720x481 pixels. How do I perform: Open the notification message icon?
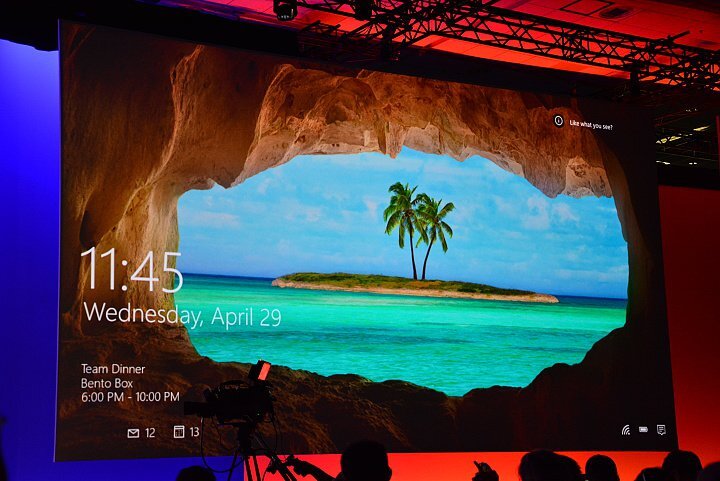pyautogui.click(x=661, y=430)
